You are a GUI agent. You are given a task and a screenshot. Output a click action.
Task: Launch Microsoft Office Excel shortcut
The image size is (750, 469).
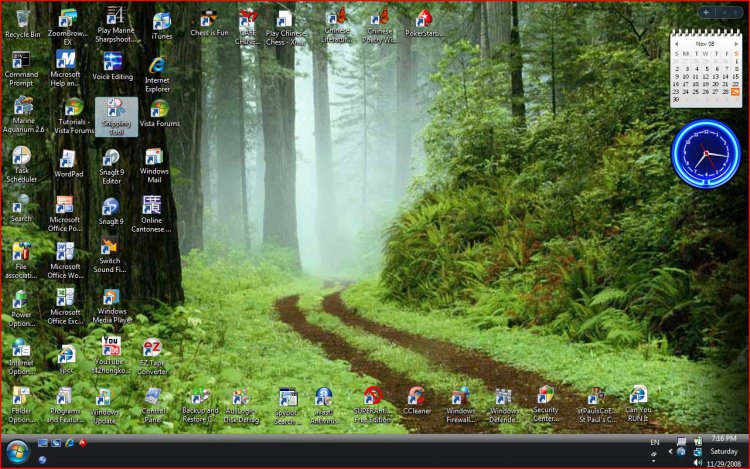(65, 306)
